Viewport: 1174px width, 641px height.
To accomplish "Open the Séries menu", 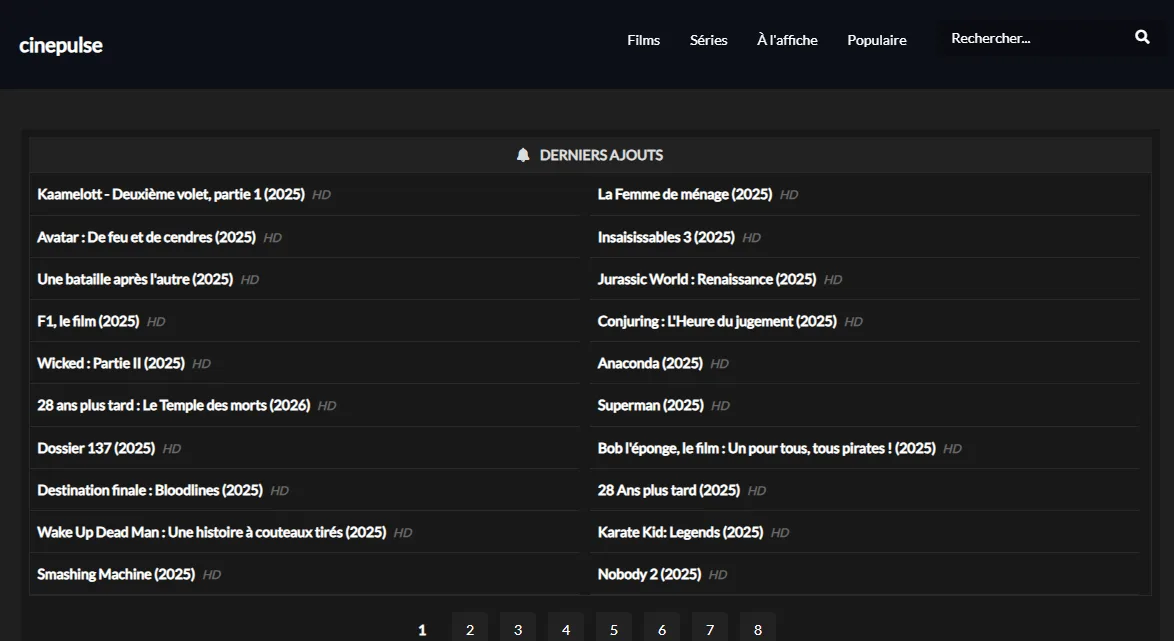I will (708, 40).
